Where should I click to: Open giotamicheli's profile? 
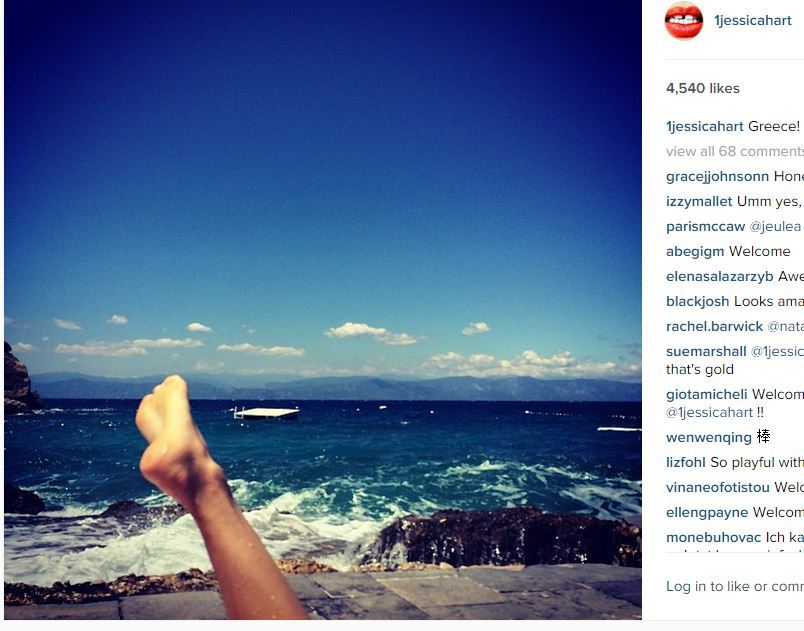point(707,394)
